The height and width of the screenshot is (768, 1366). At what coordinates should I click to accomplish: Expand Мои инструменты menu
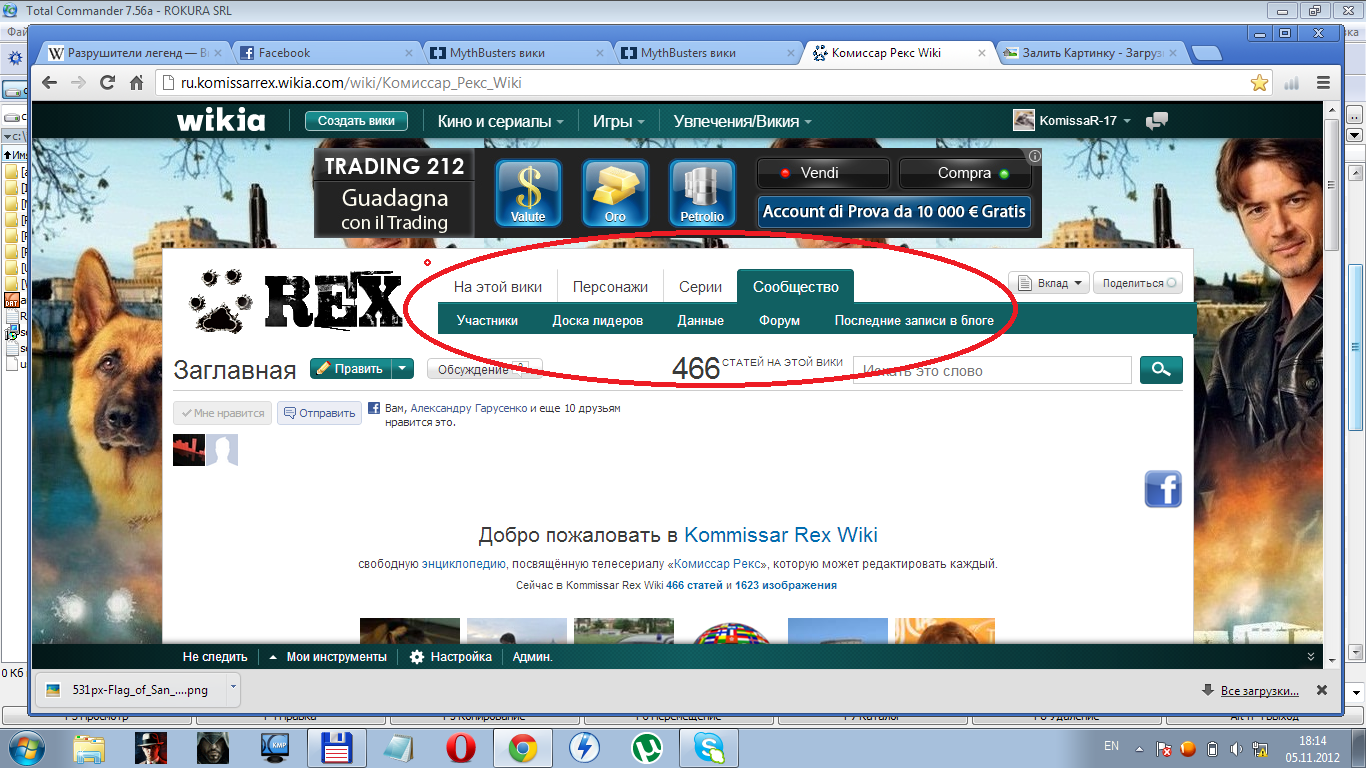coord(328,657)
